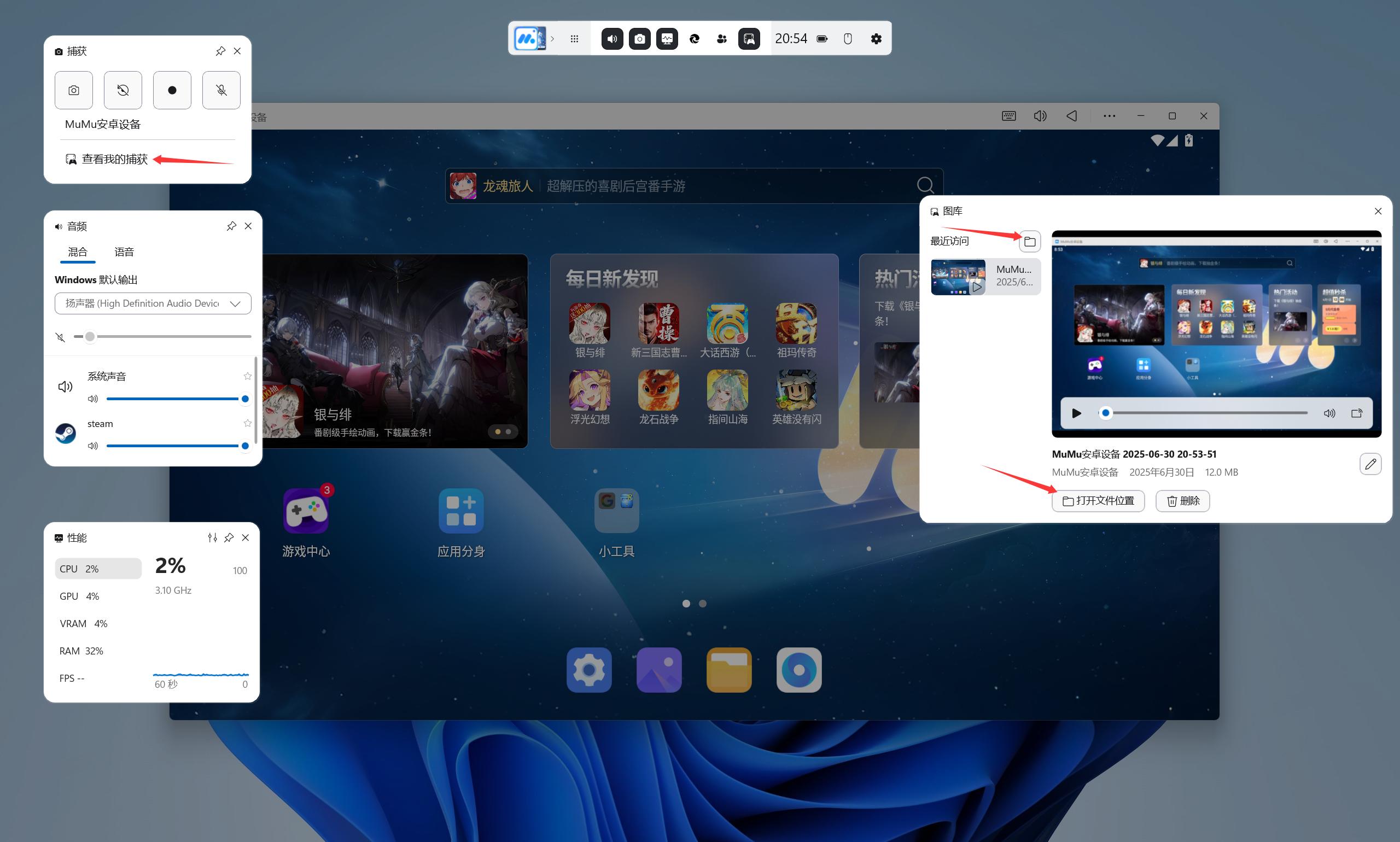1400x842 pixels.
Task: Open Game Bar settings gear
Action: [x=876, y=39]
